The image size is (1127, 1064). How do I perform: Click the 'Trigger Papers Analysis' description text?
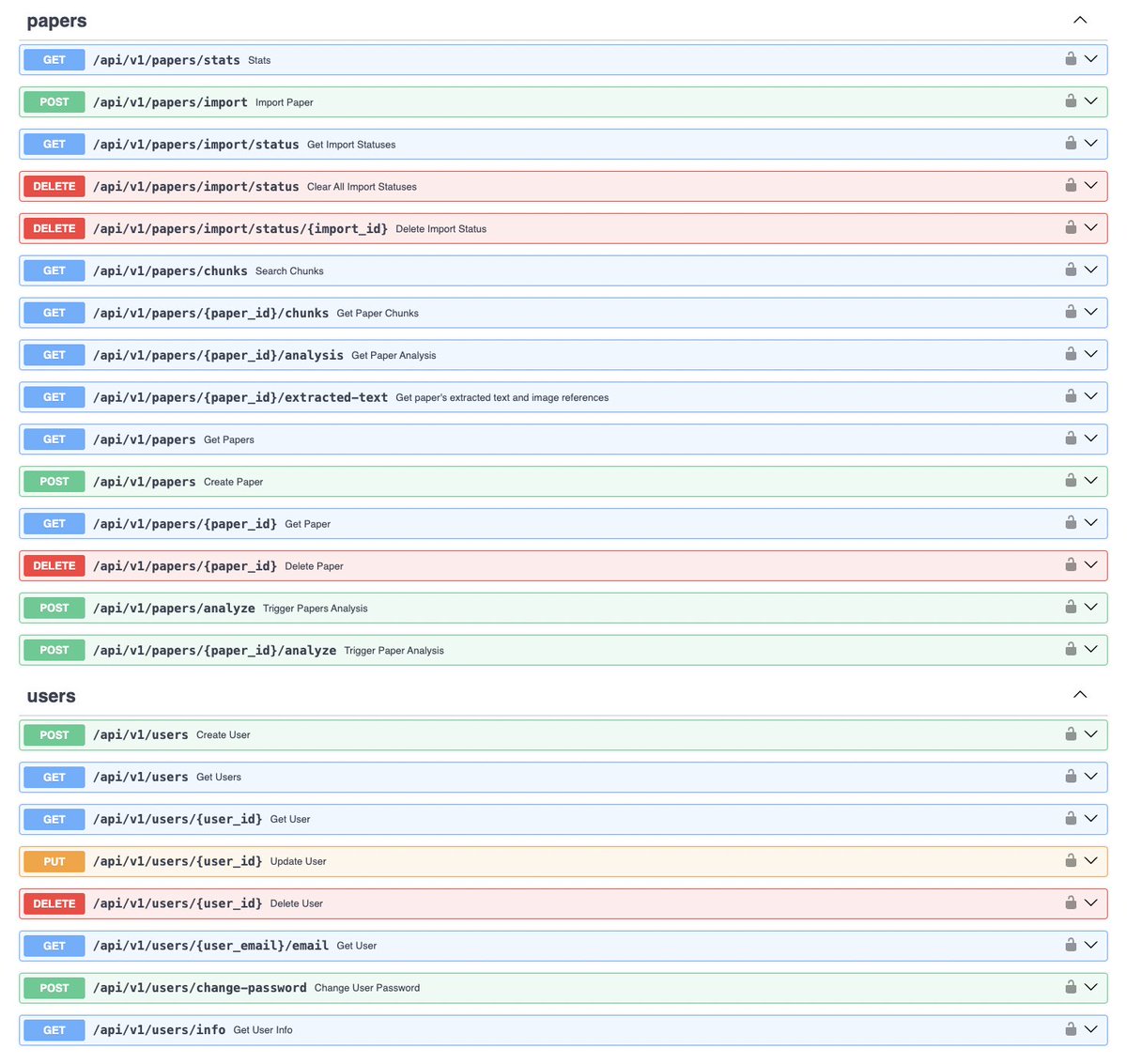316,609
